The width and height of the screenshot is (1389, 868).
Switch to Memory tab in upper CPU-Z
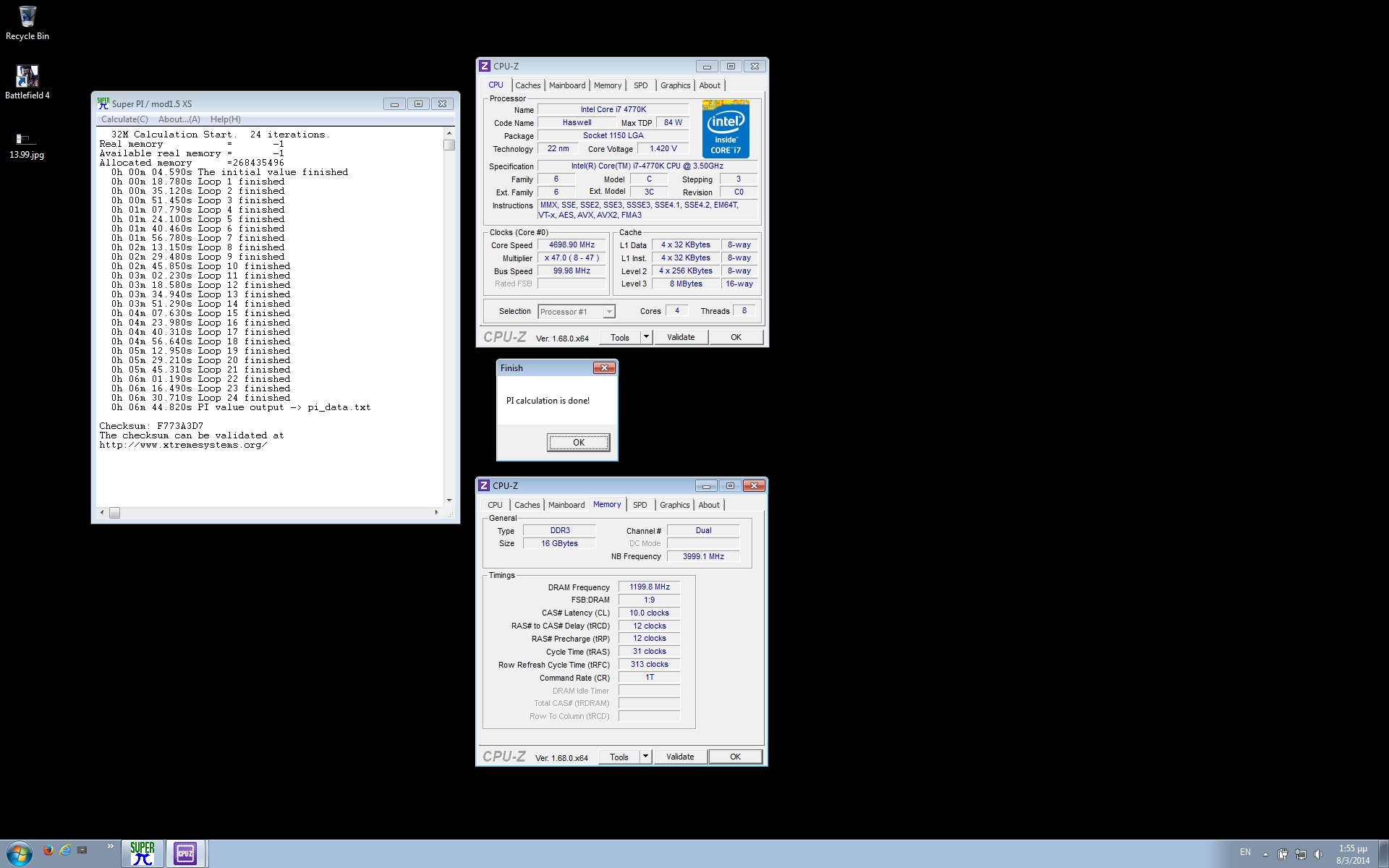click(608, 85)
